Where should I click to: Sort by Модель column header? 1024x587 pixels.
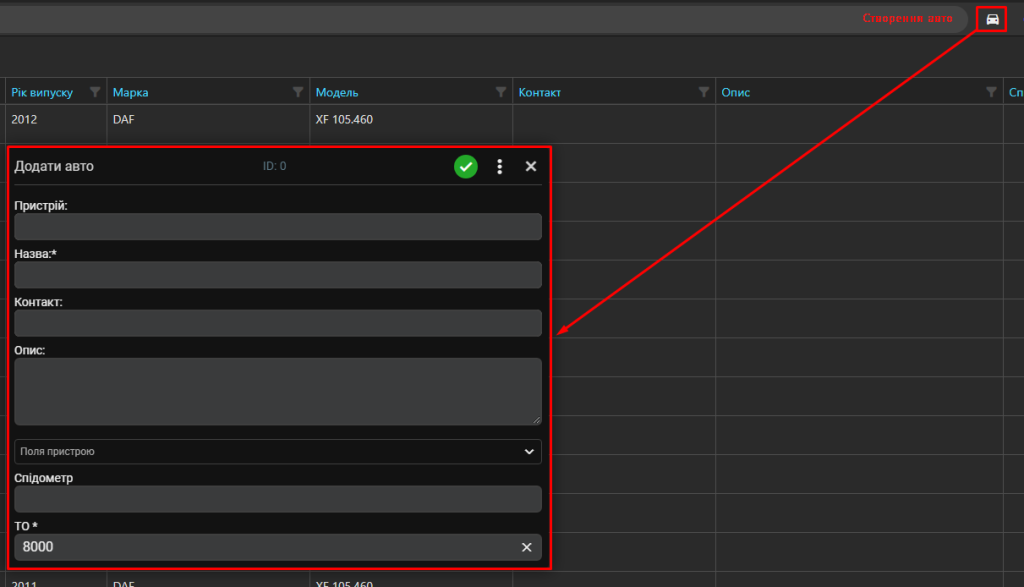(337, 93)
